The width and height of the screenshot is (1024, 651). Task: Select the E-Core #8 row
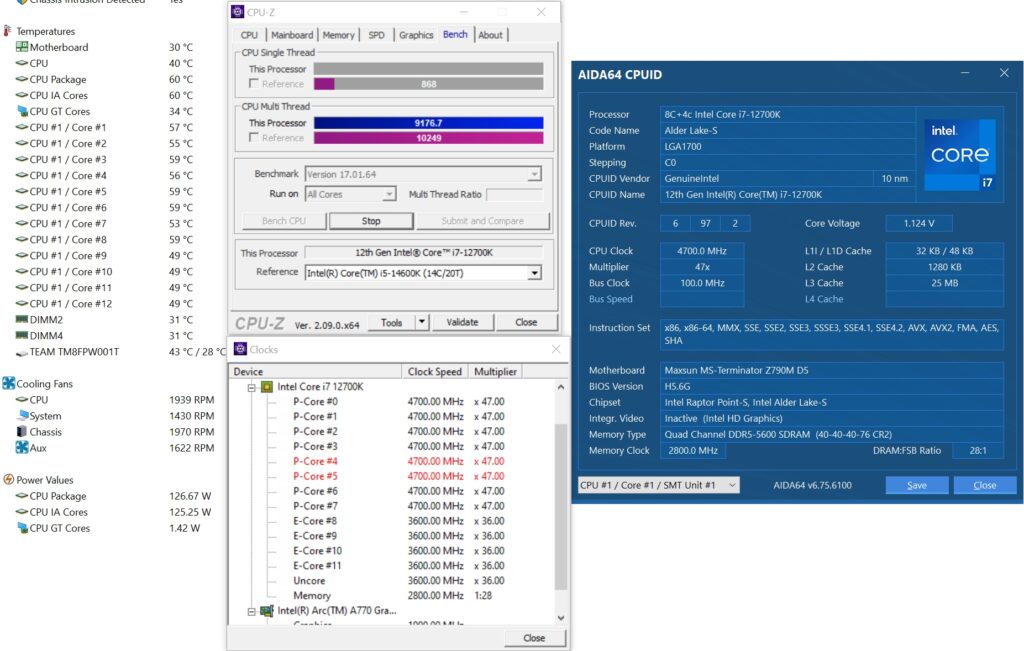(398, 521)
